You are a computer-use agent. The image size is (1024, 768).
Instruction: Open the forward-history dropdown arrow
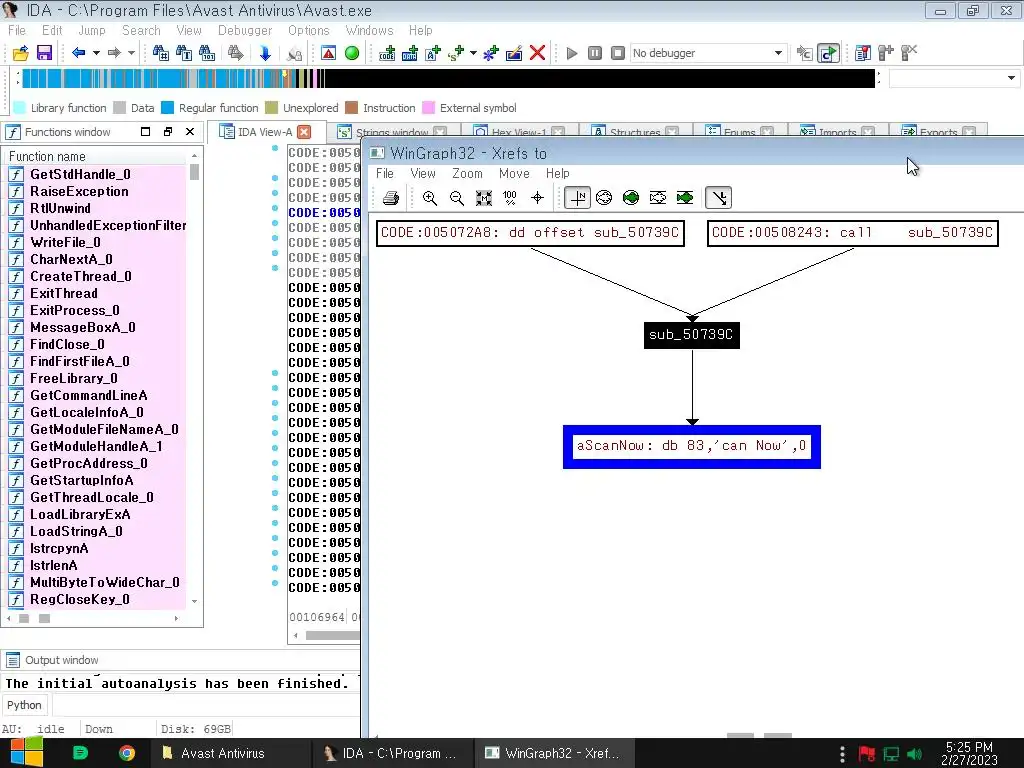click(x=131, y=53)
